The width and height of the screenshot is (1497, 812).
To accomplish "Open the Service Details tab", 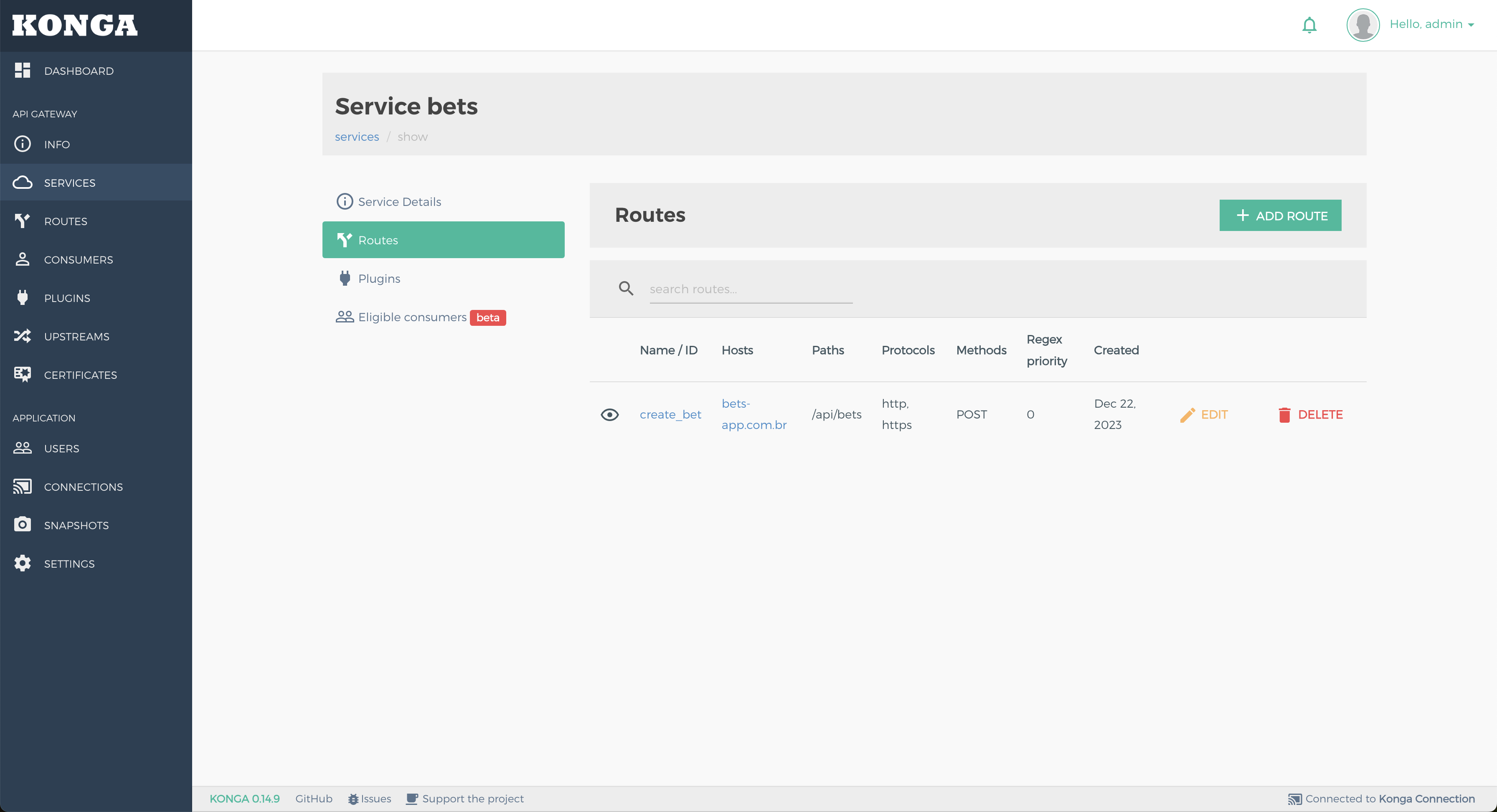I will 399,202.
